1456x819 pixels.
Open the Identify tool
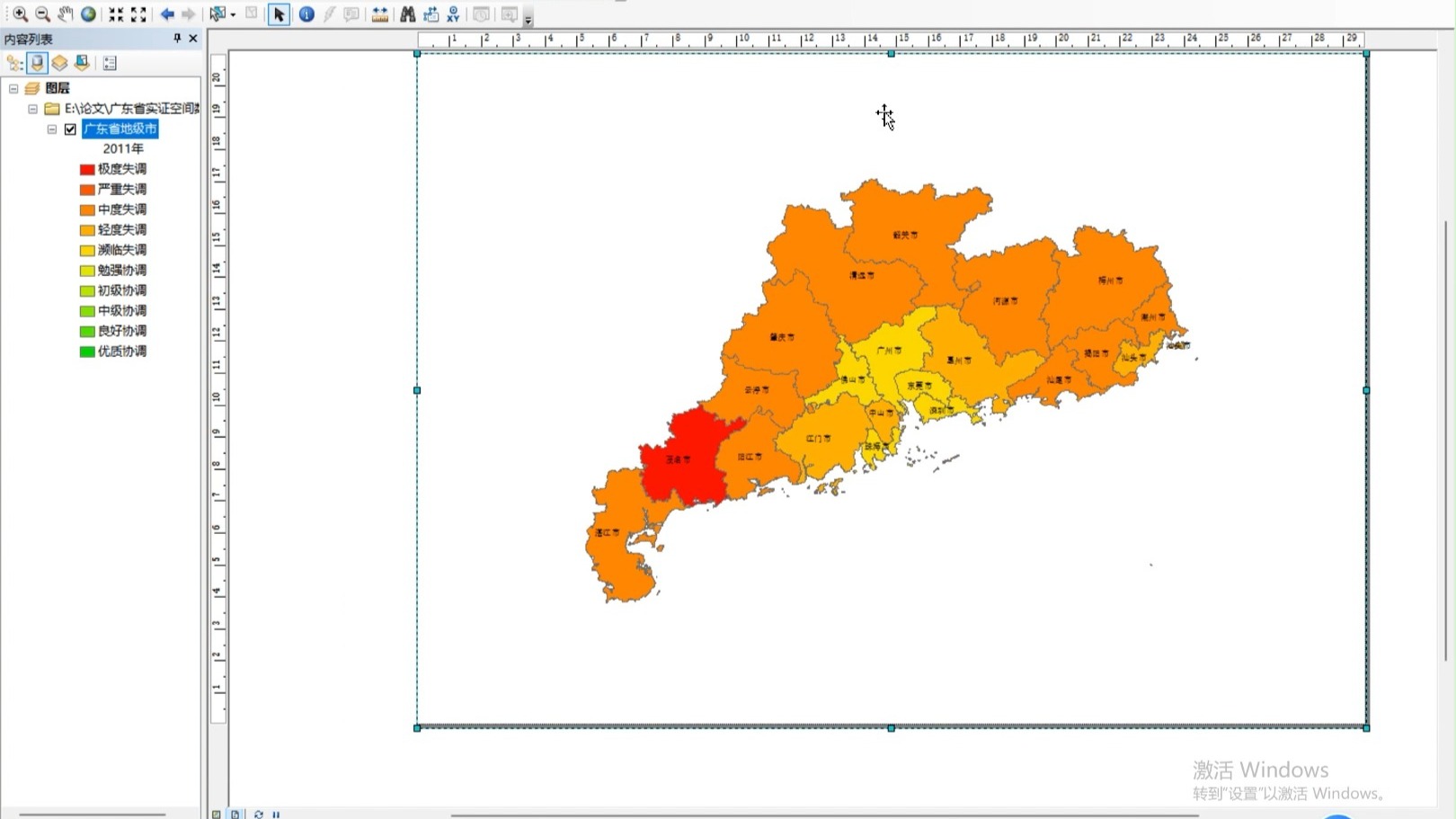pyautogui.click(x=306, y=13)
